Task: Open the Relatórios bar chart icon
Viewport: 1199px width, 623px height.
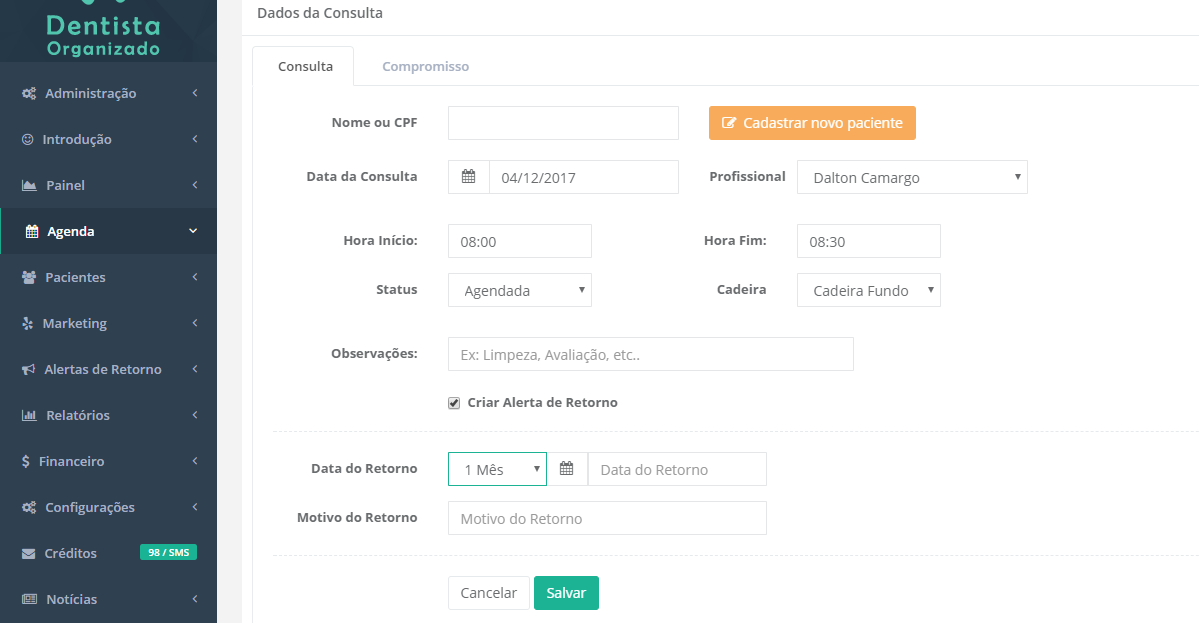Action: tap(31, 415)
